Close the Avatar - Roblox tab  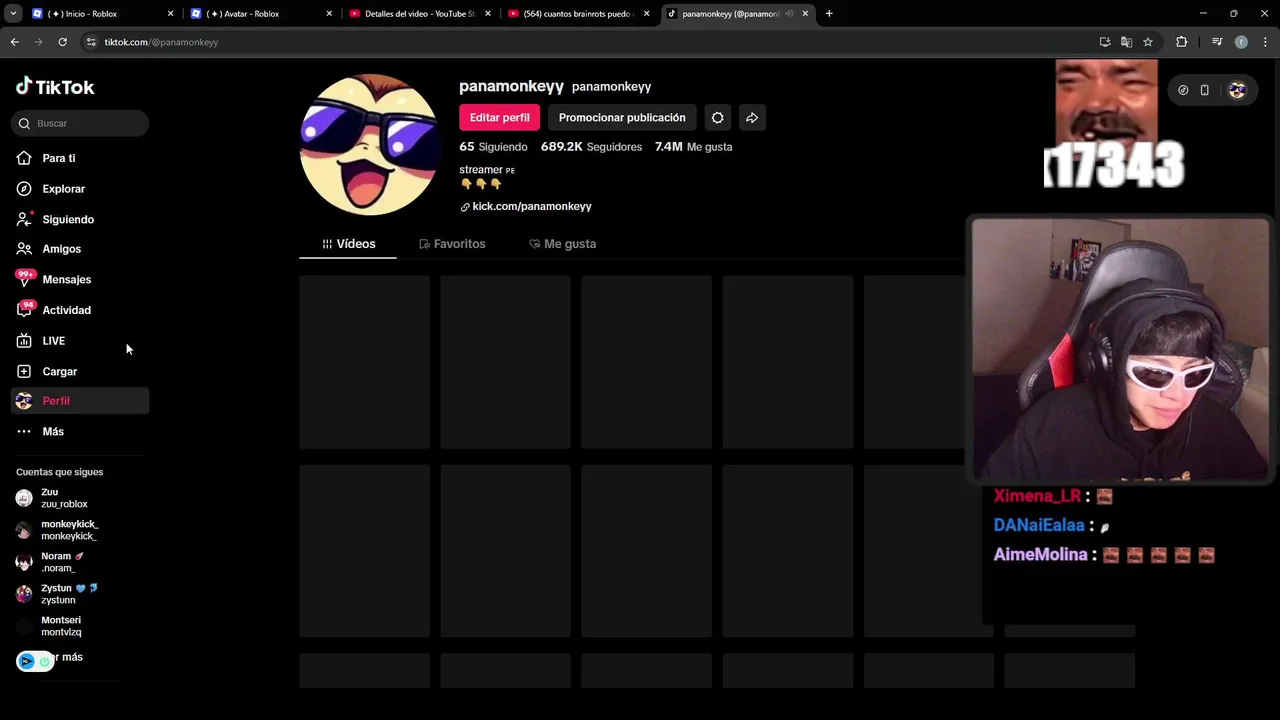coord(329,14)
